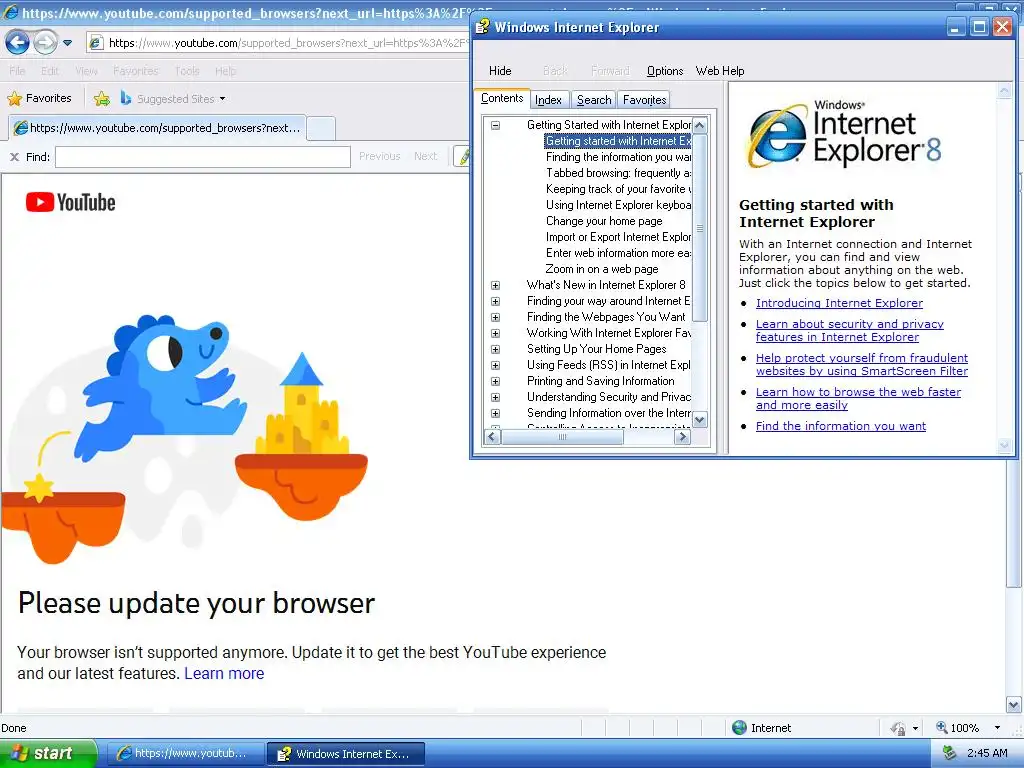1024x768 pixels.
Task: Switch to the Search tab
Action: (594, 99)
